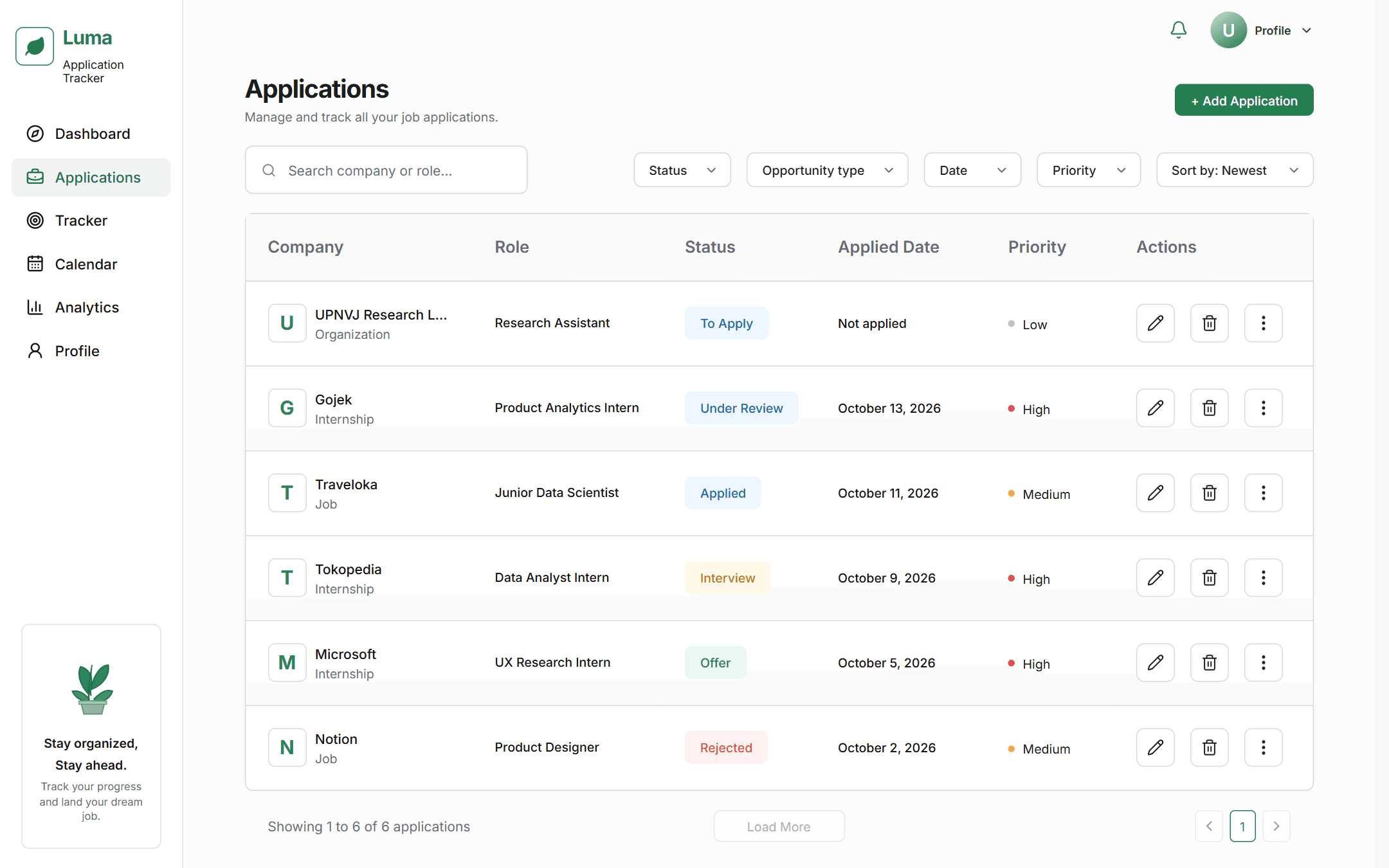This screenshot has width=1389, height=868.
Task: Edit the Traveloka application
Action: click(1155, 493)
